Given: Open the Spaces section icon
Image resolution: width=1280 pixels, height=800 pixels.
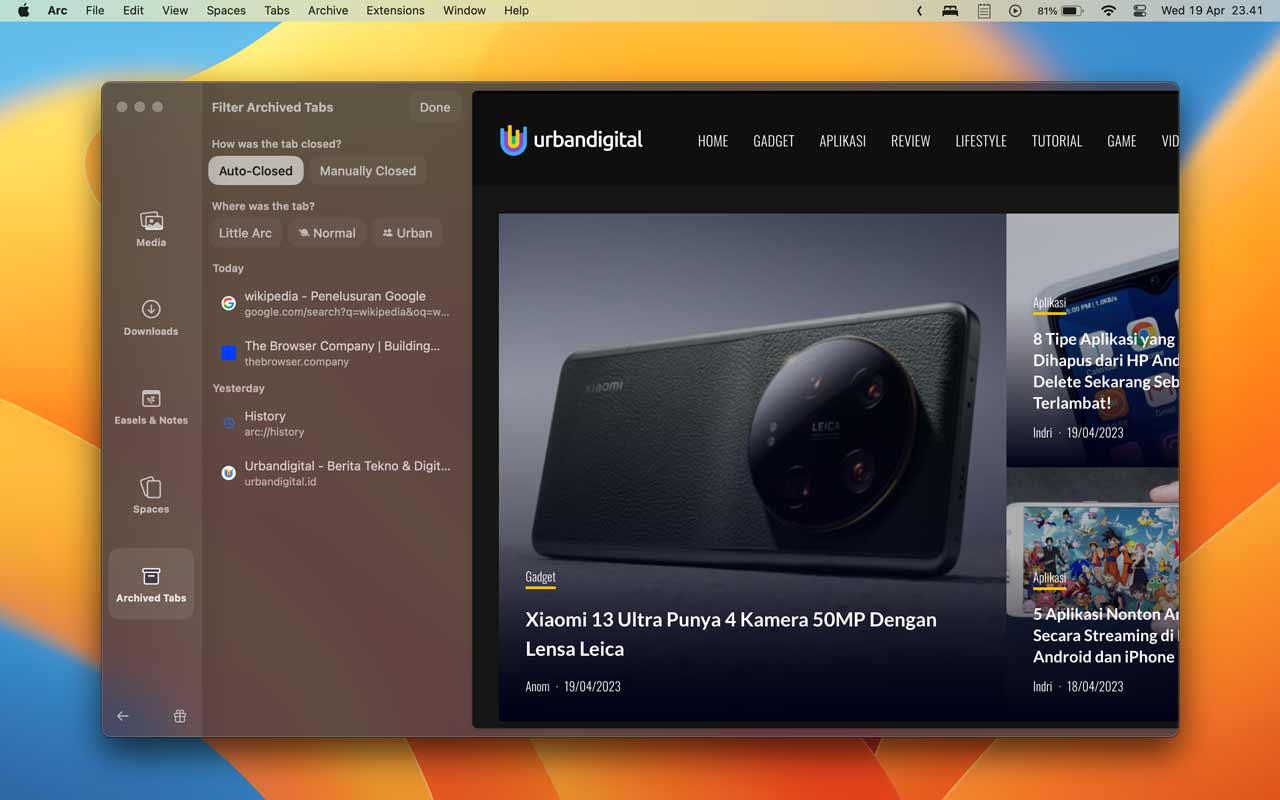Looking at the screenshot, I should pos(151,488).
